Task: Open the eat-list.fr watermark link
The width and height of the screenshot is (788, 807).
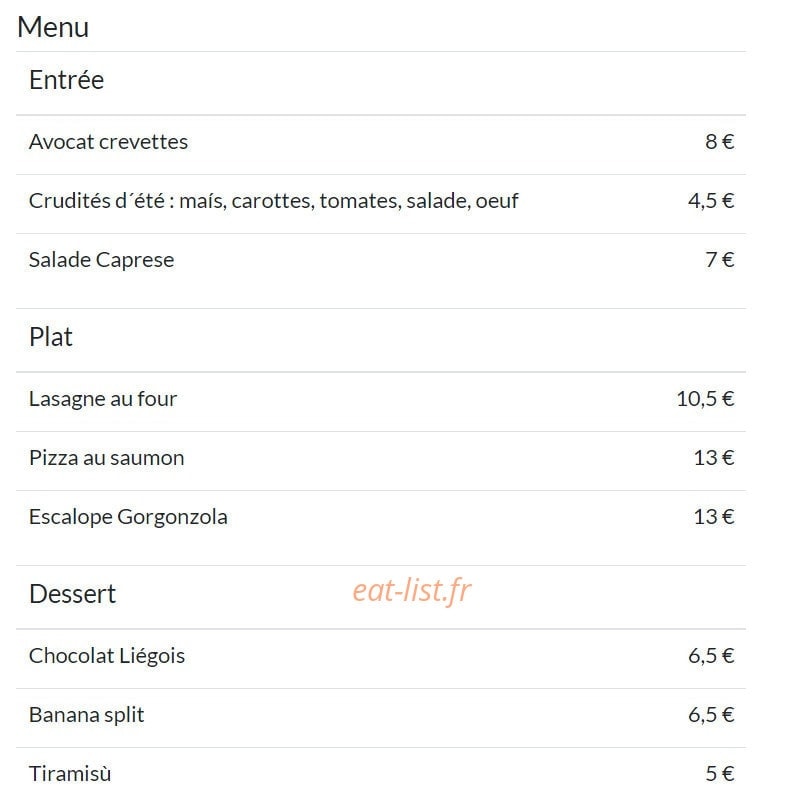Action: tap(412, 590)
